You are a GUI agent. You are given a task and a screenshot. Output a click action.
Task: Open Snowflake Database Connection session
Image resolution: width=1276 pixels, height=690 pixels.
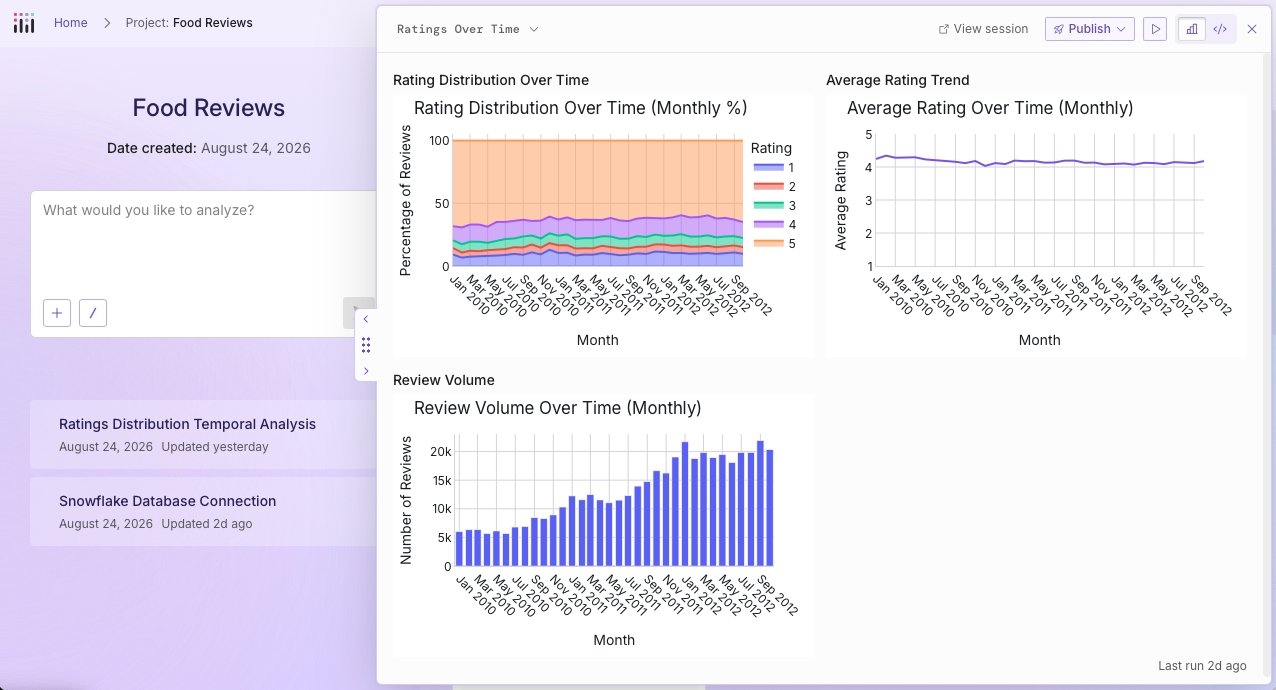click(203, 511)
